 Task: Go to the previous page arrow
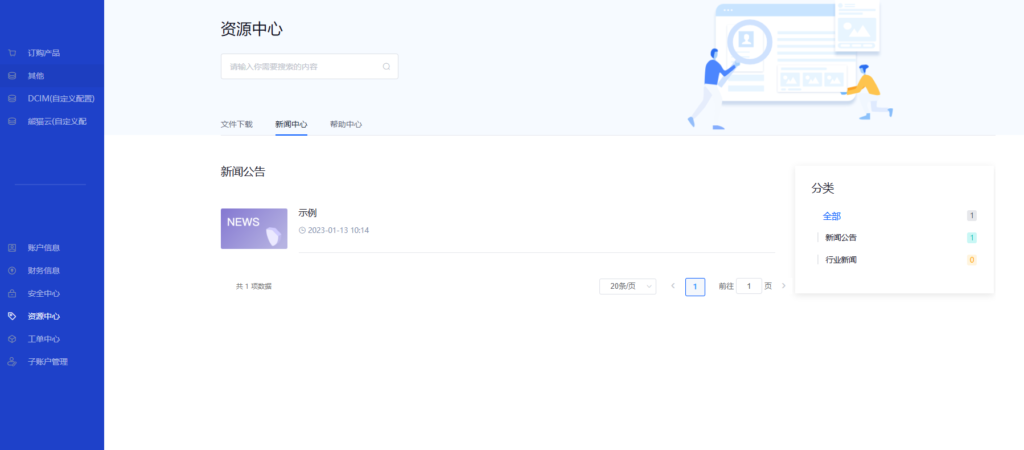tap(673, 286)
